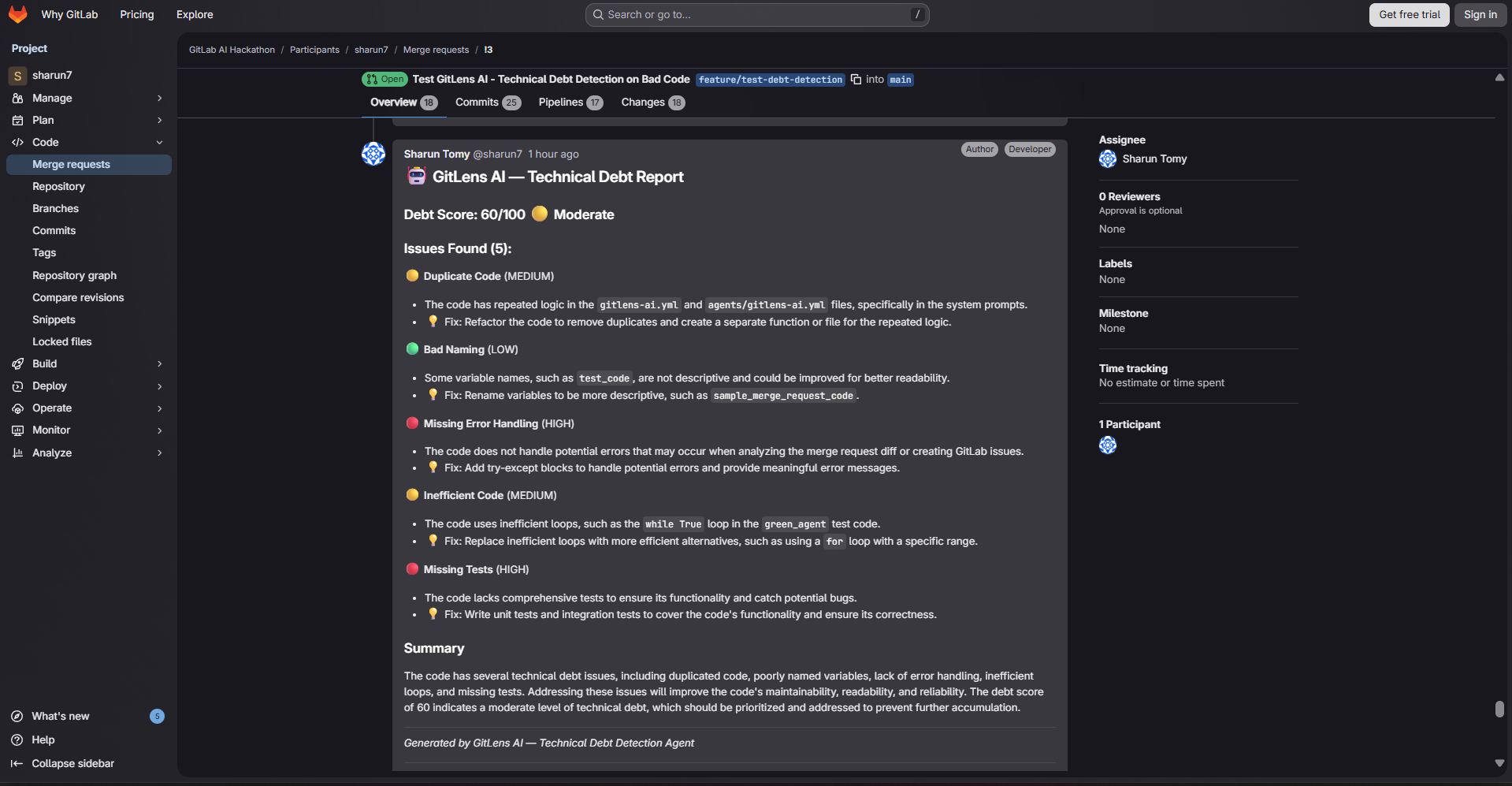Click the Build rocket icon
Image resolution: width=1512 pixels, height=786 pixels.
17,364
